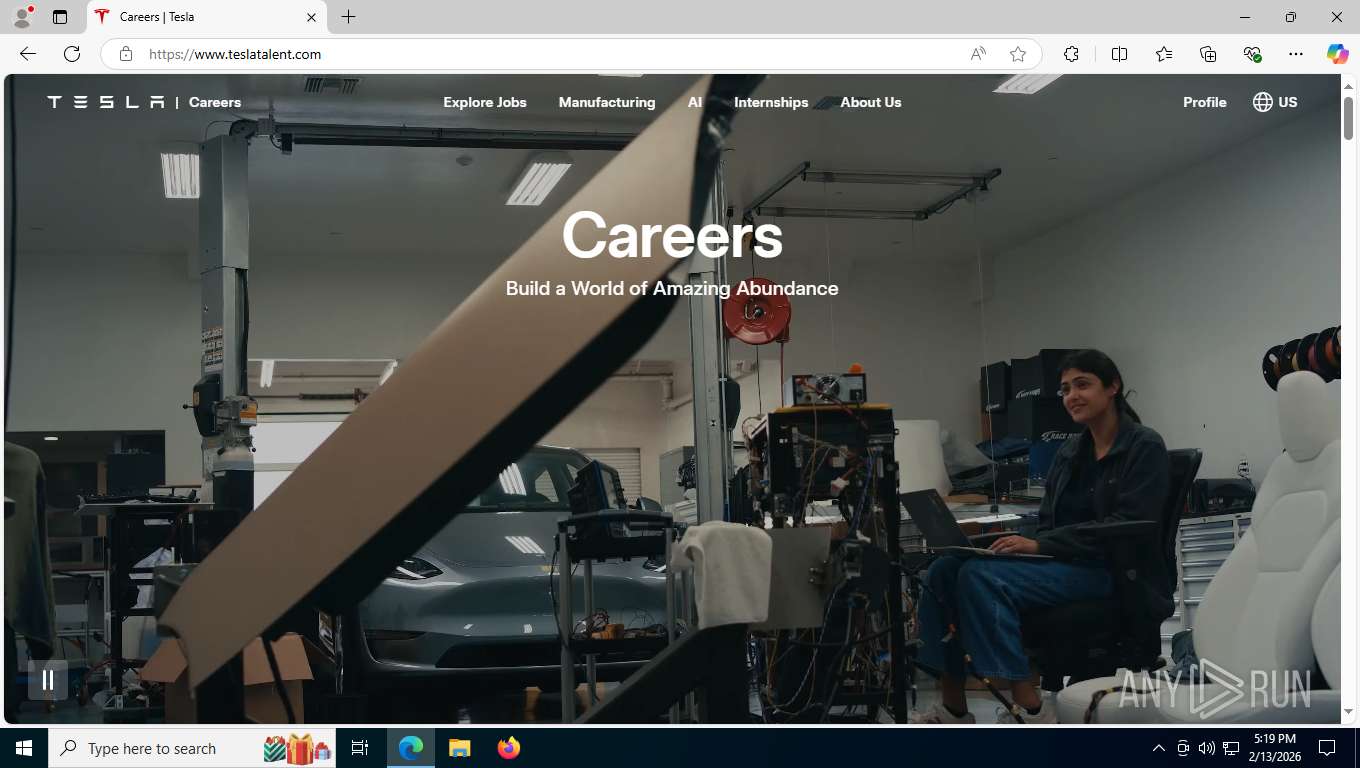Screen dimensions: 1360x768
Task: Open the meet now camera tray icon
Action: (x=1183, y=748)
